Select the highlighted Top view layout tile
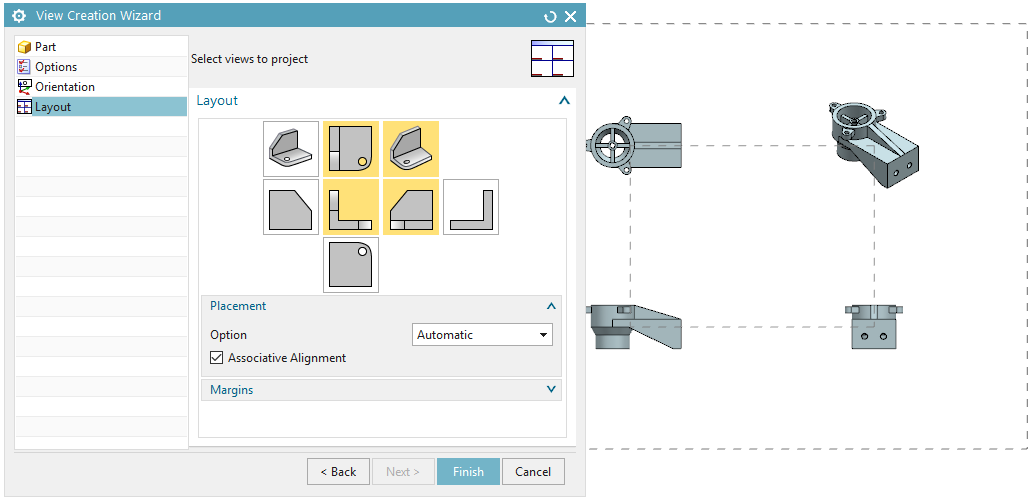 point(351,149)
